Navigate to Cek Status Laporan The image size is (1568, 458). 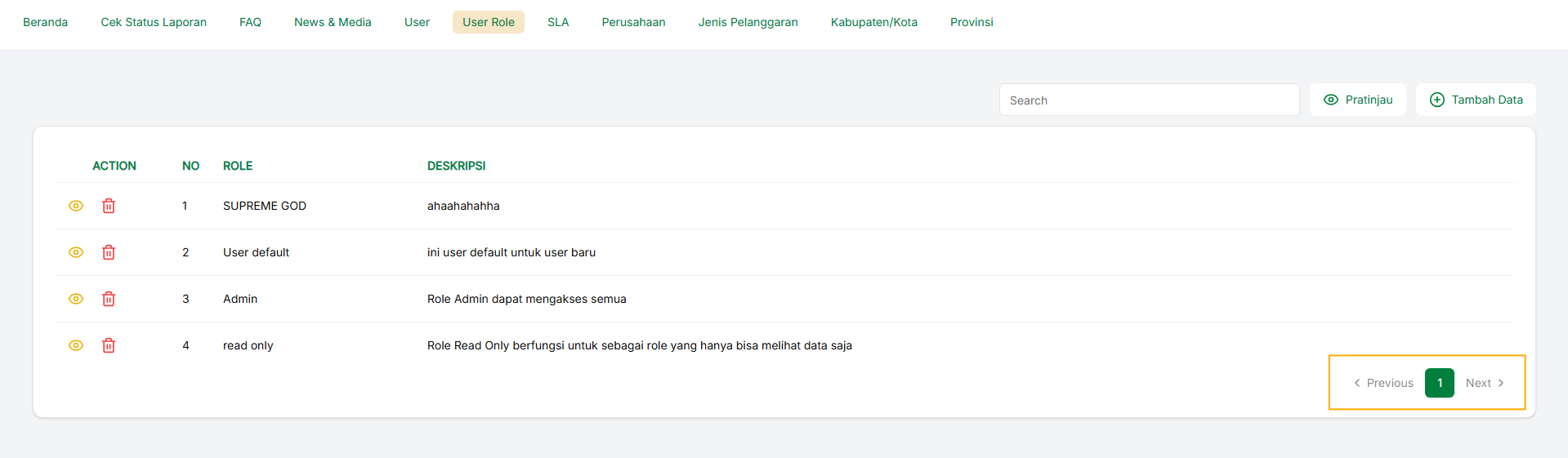click(x=154, y=22)
